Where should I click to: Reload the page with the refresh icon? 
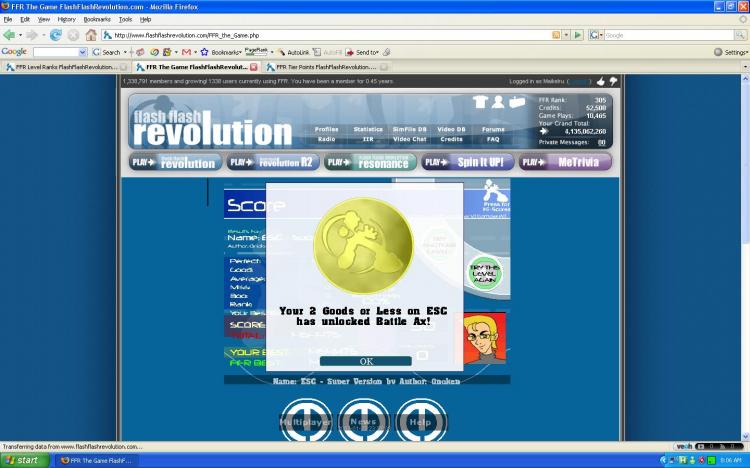click(55, 35)
